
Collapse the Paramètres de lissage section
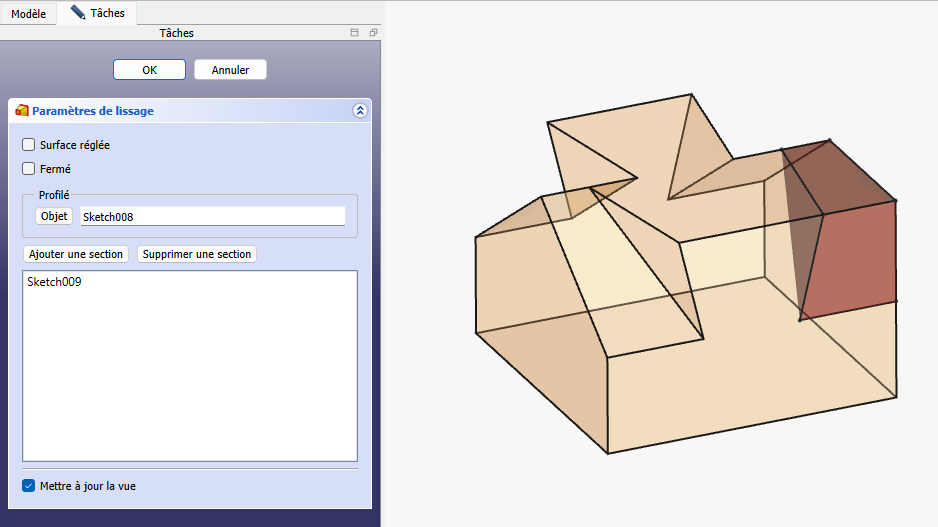coord(360,111)
